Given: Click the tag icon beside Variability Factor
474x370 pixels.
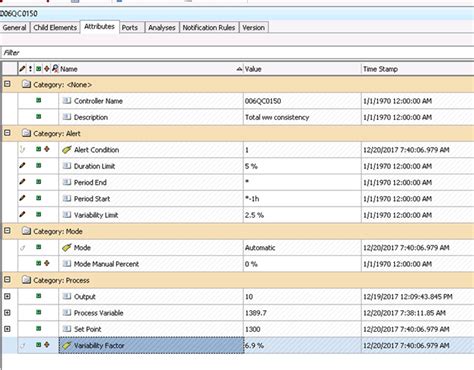Looking at the screenshot, I should [x=67, y=345].
